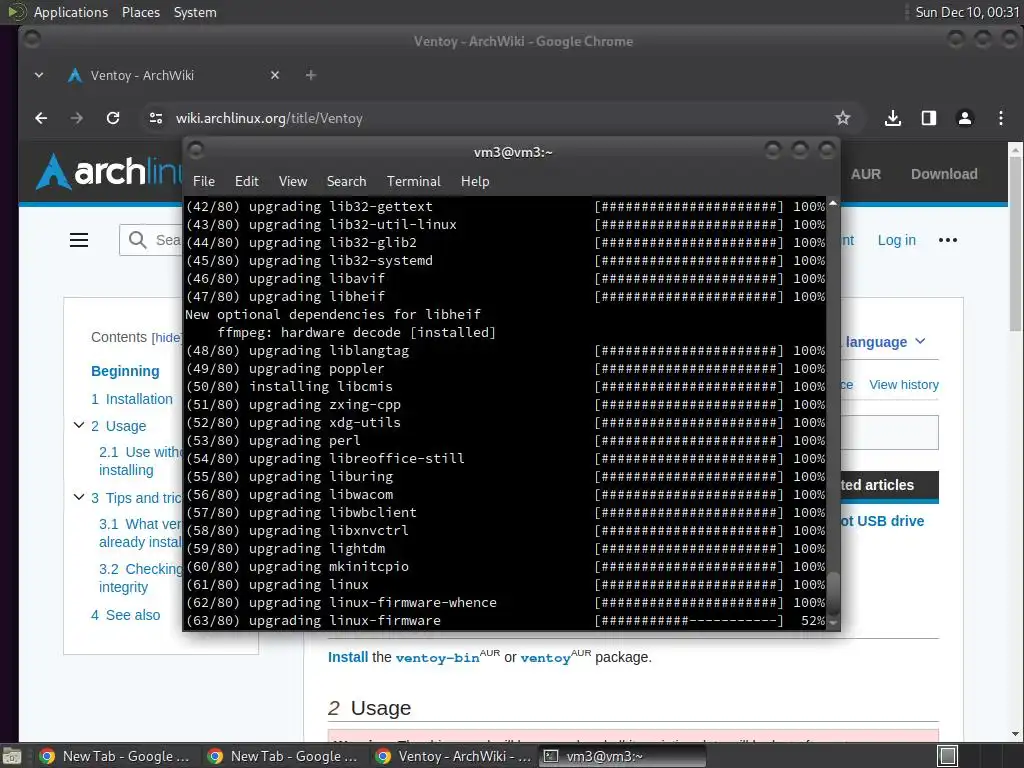1024x768 pixels.
Task: Open ArchWiki personal tools ellipsis menu
Action: (948, 240)
